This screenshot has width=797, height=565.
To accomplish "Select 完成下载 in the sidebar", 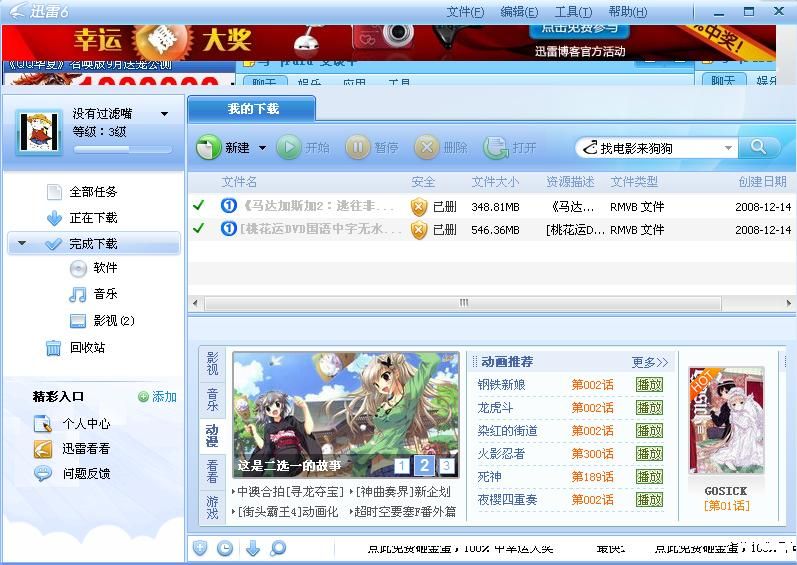I will [94, 244].
